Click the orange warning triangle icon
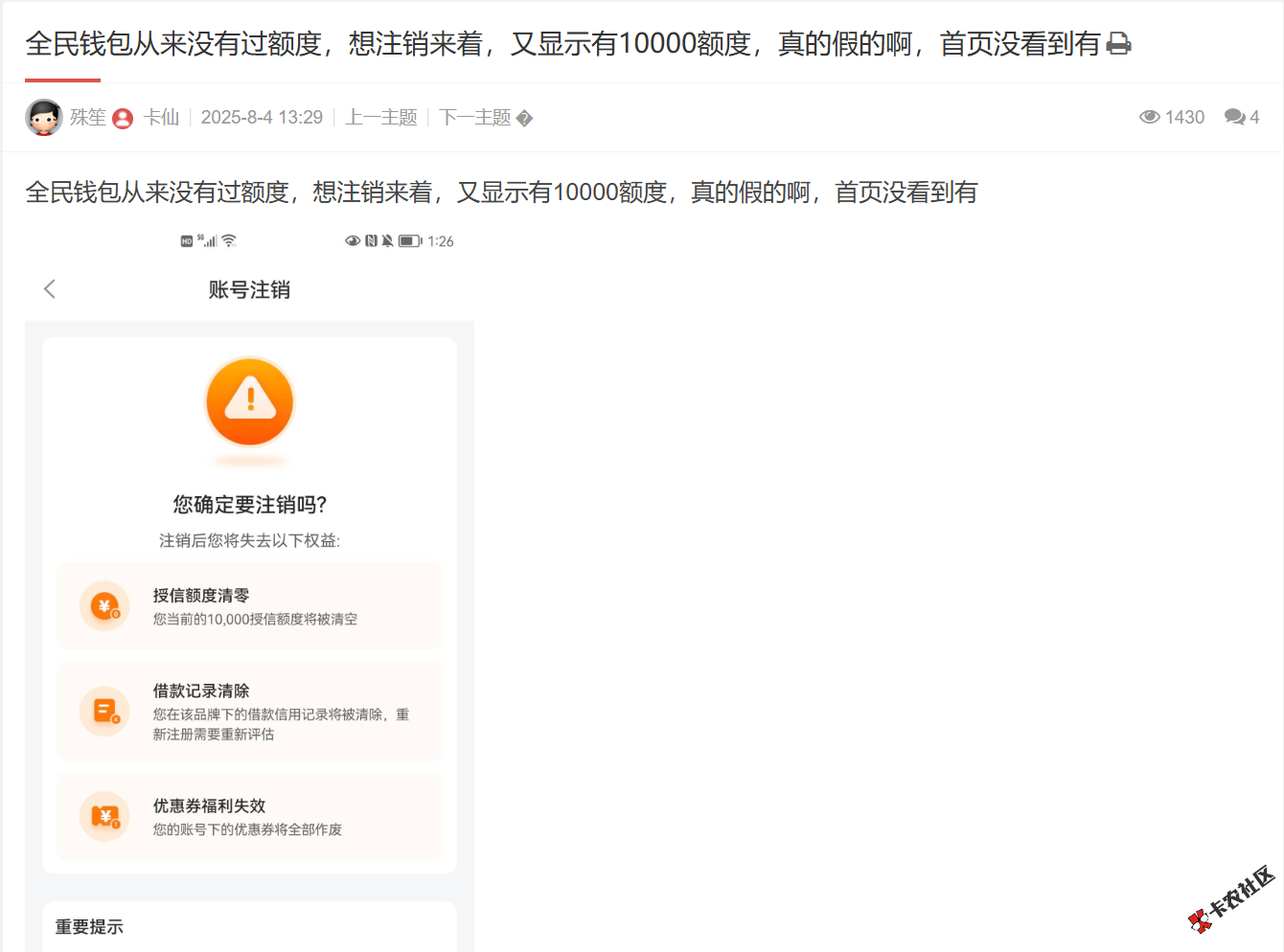1284x952 pixels. click(x=250, y=402)
